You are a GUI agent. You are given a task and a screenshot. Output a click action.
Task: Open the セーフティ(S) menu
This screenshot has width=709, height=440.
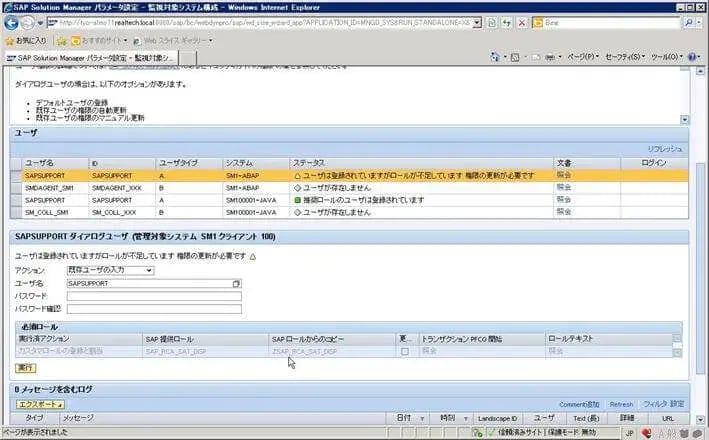pyautogui.click(x=625, y=57)
